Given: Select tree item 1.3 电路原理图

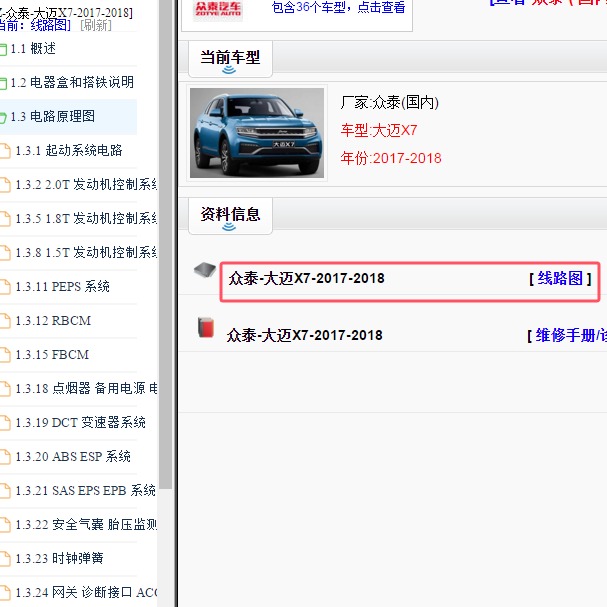Looking at the screenshot, I should click(x=53, y=117).
